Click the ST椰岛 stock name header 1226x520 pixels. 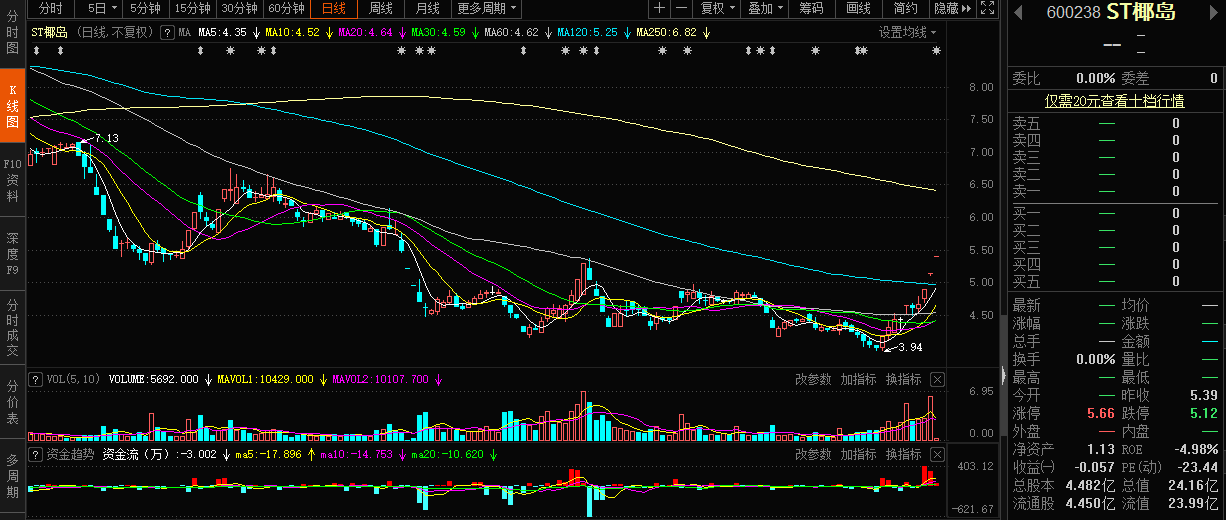pyautogui.click(x=1142, y=13)
